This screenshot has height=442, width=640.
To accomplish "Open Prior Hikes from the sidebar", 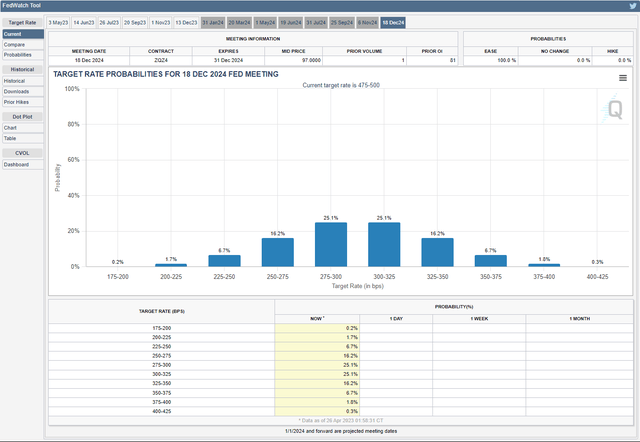I will click(17, 101).
